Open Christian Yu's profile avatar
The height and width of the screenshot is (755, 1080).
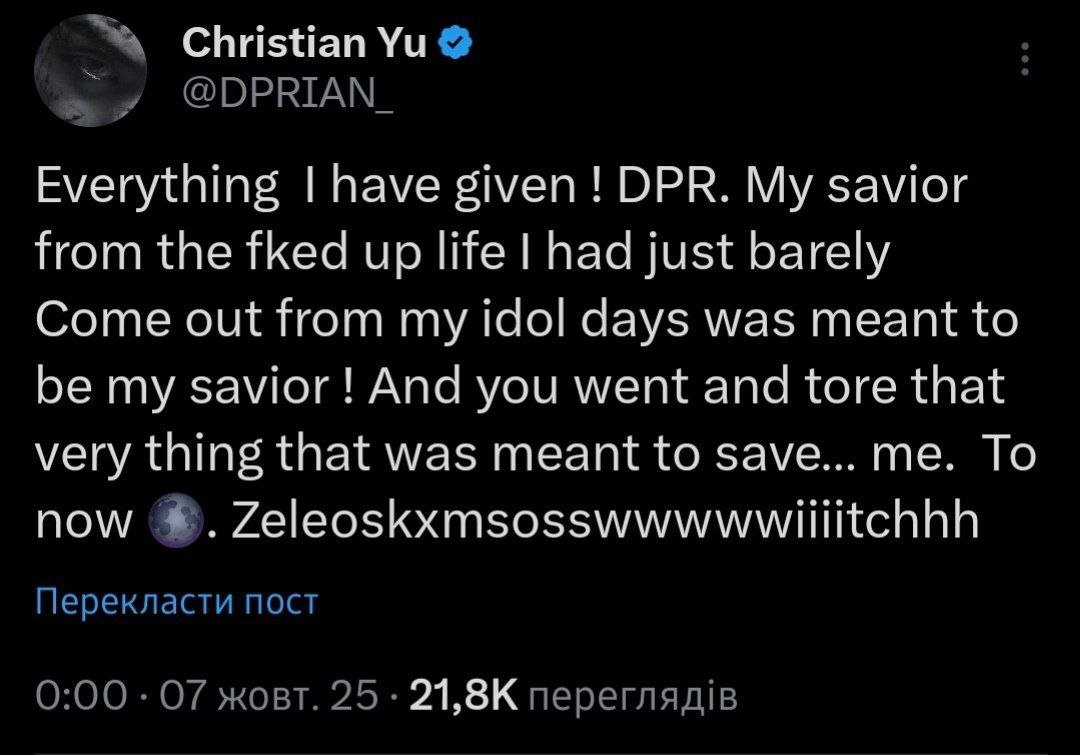click(91, 73)
